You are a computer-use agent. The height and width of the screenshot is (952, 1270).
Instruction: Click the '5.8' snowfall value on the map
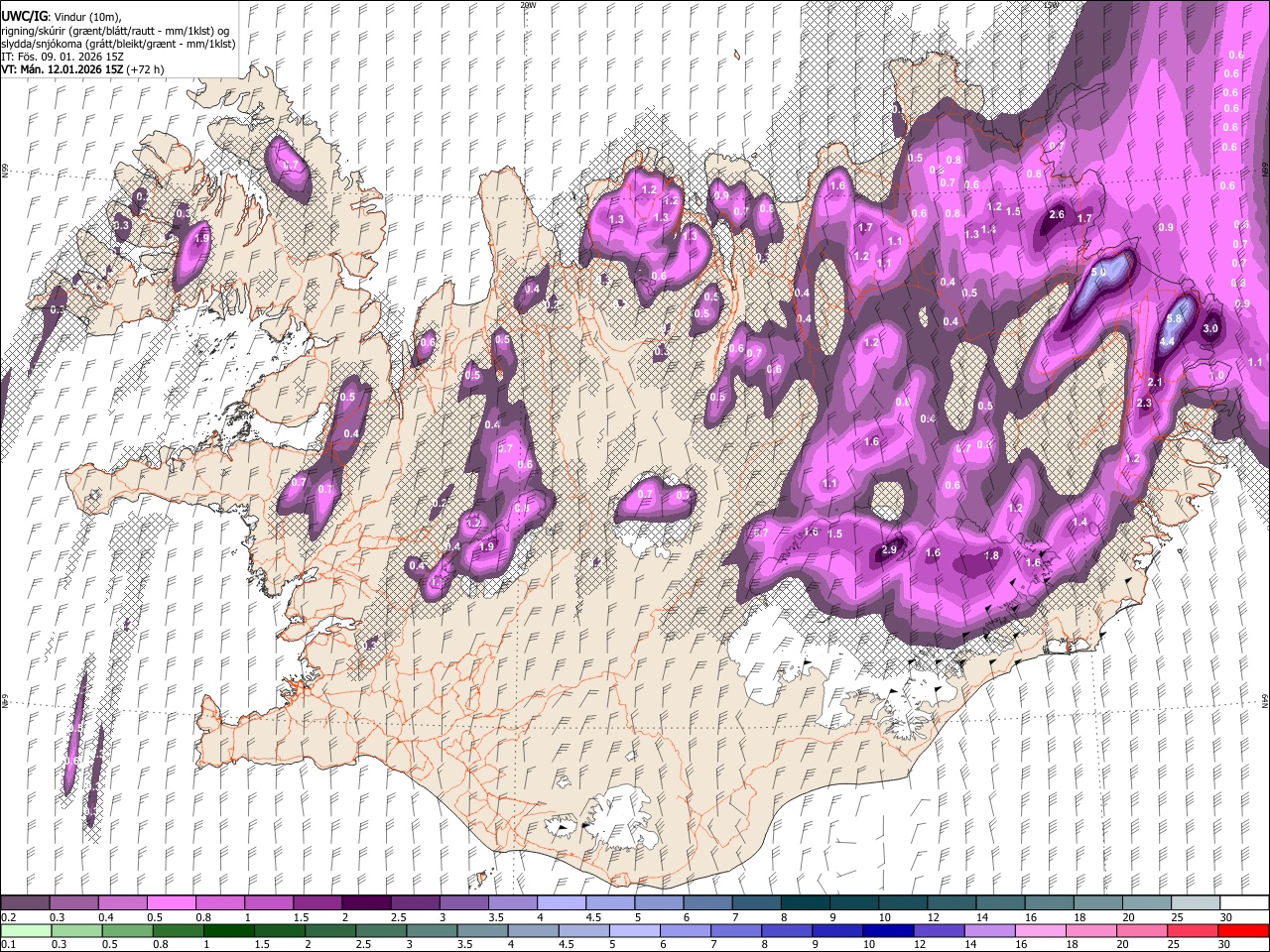click(x=1176, y=318)
